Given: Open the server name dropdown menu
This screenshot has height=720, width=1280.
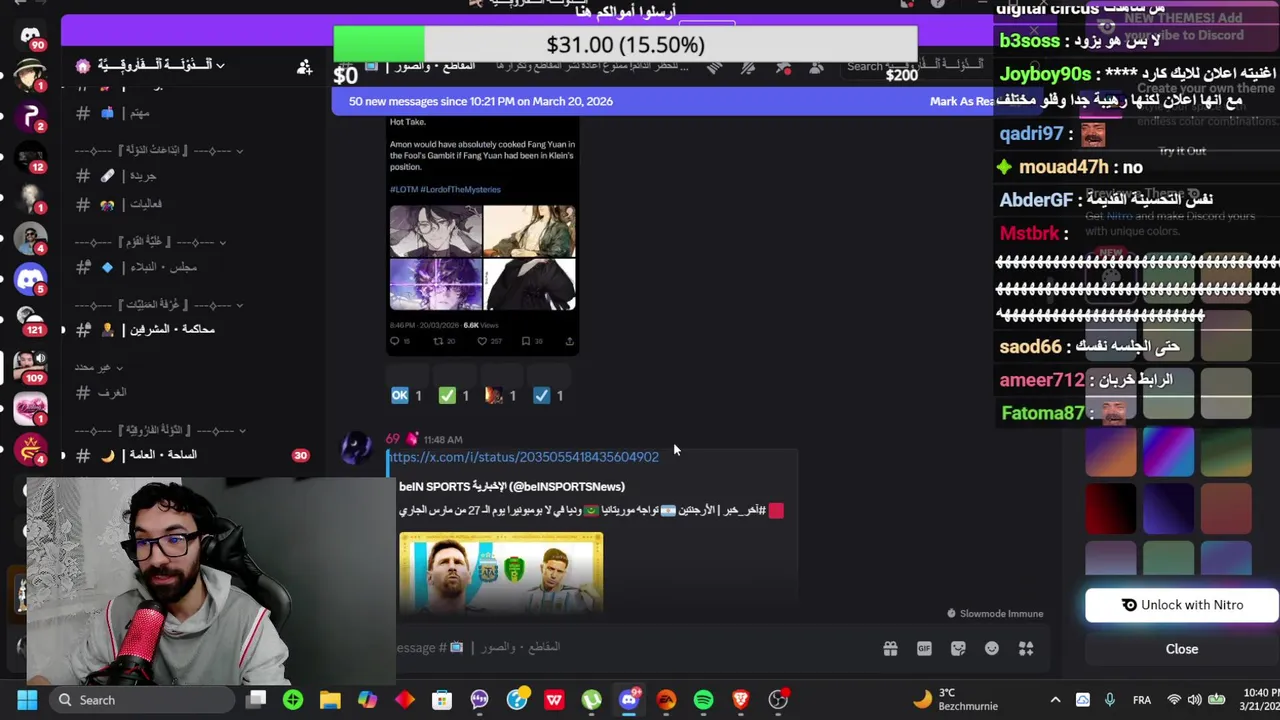Looking at the screenshot, I should point(160,66).
